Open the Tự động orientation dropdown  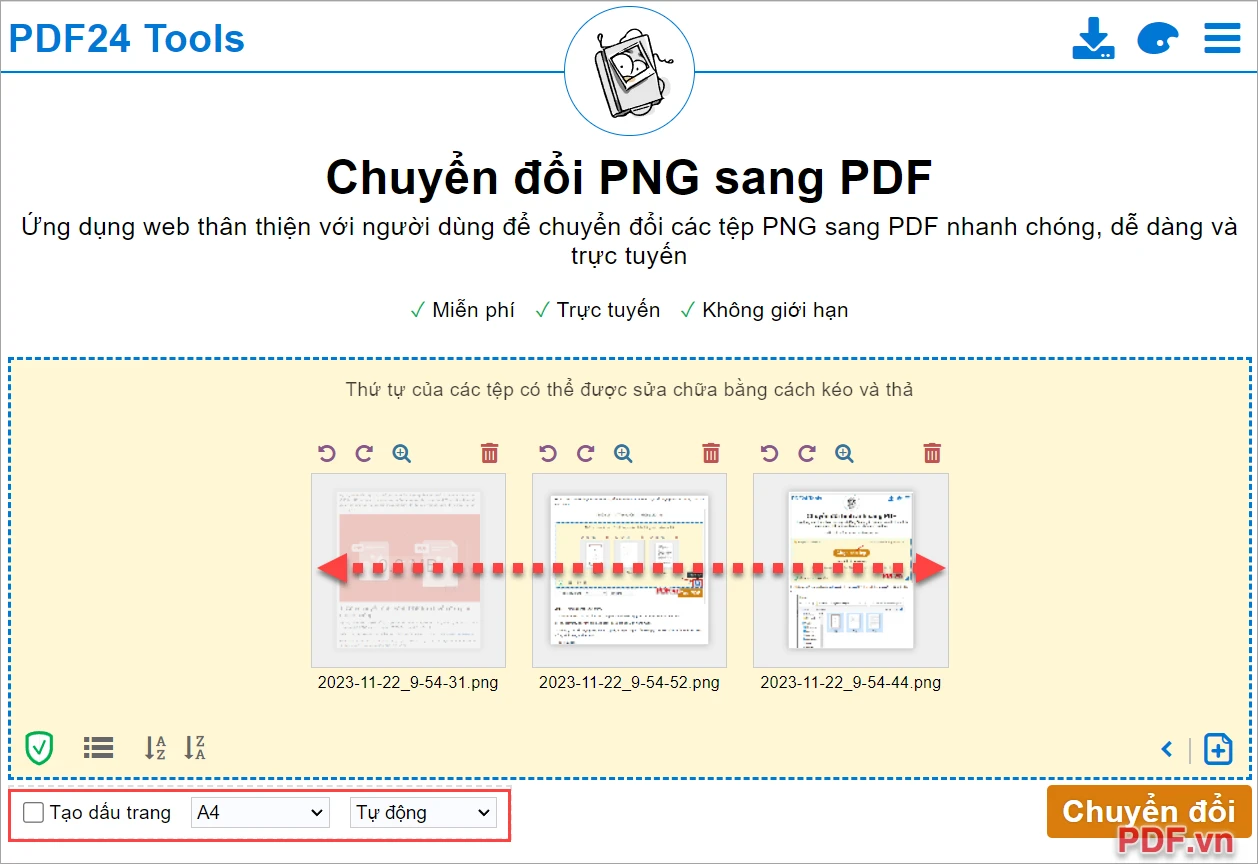click(x=423, y=813)
